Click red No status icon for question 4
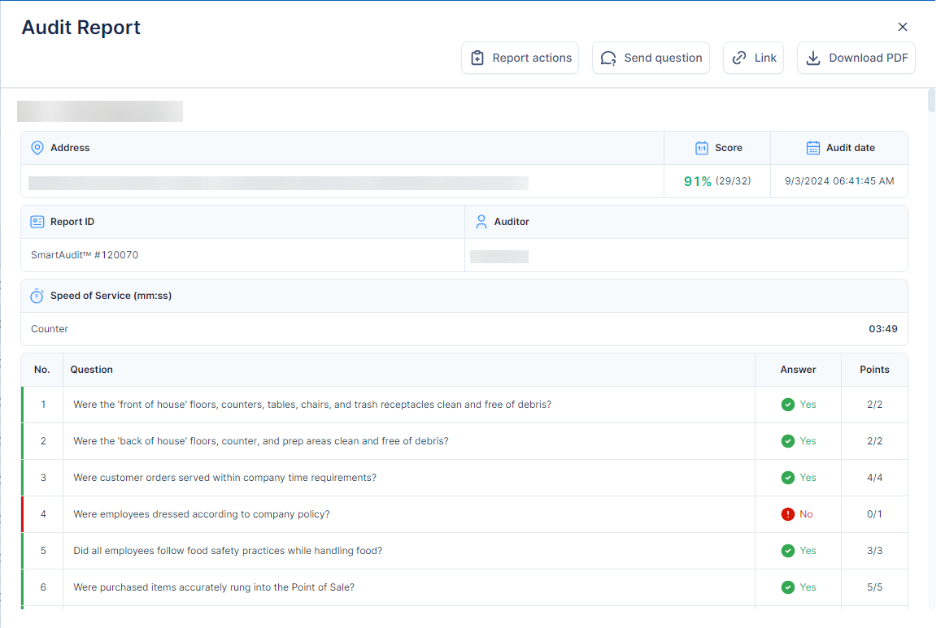The height and width of the screenshot is (628, 936). 788,514
